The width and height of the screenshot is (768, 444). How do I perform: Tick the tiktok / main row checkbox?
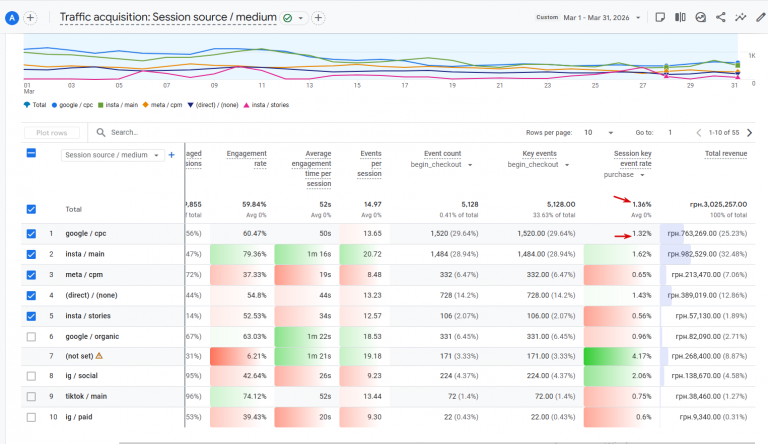pyautogui.click(x=31, y=396)
